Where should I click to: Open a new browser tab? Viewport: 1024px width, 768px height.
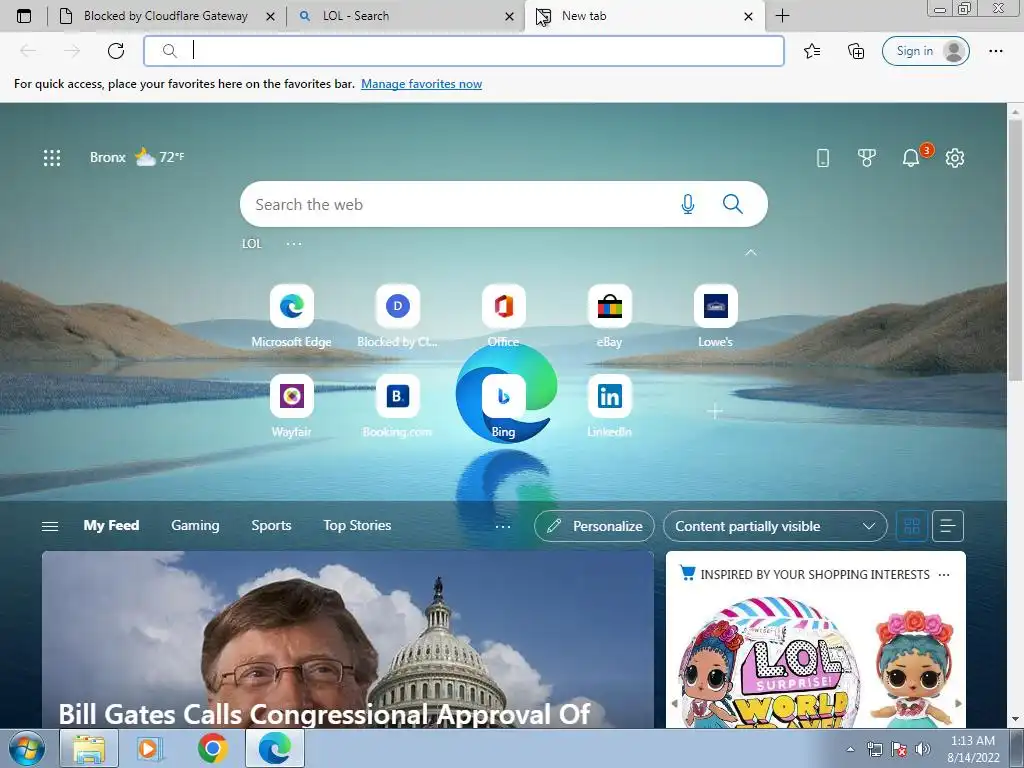point(782,16)
